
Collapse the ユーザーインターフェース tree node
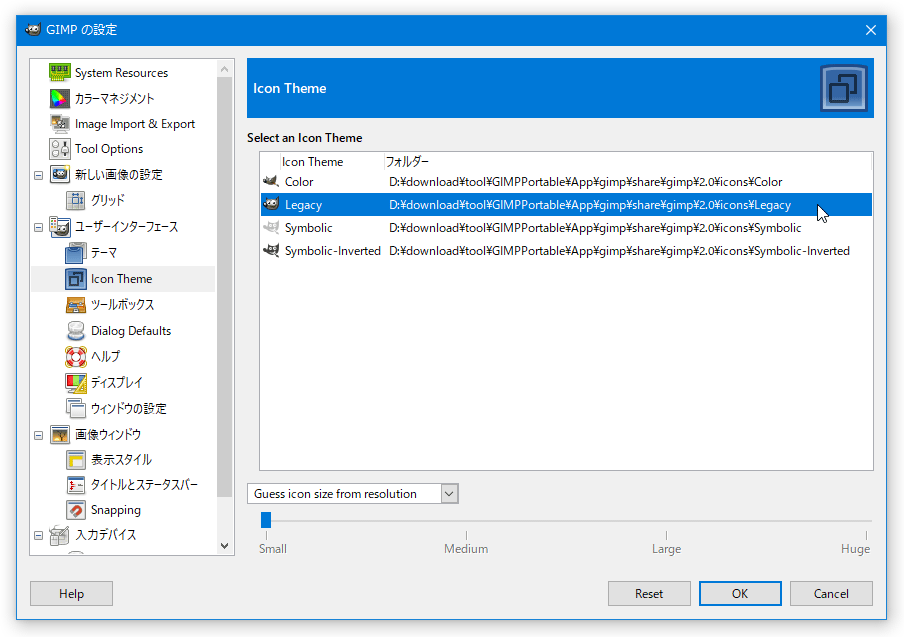click(39, 228)
